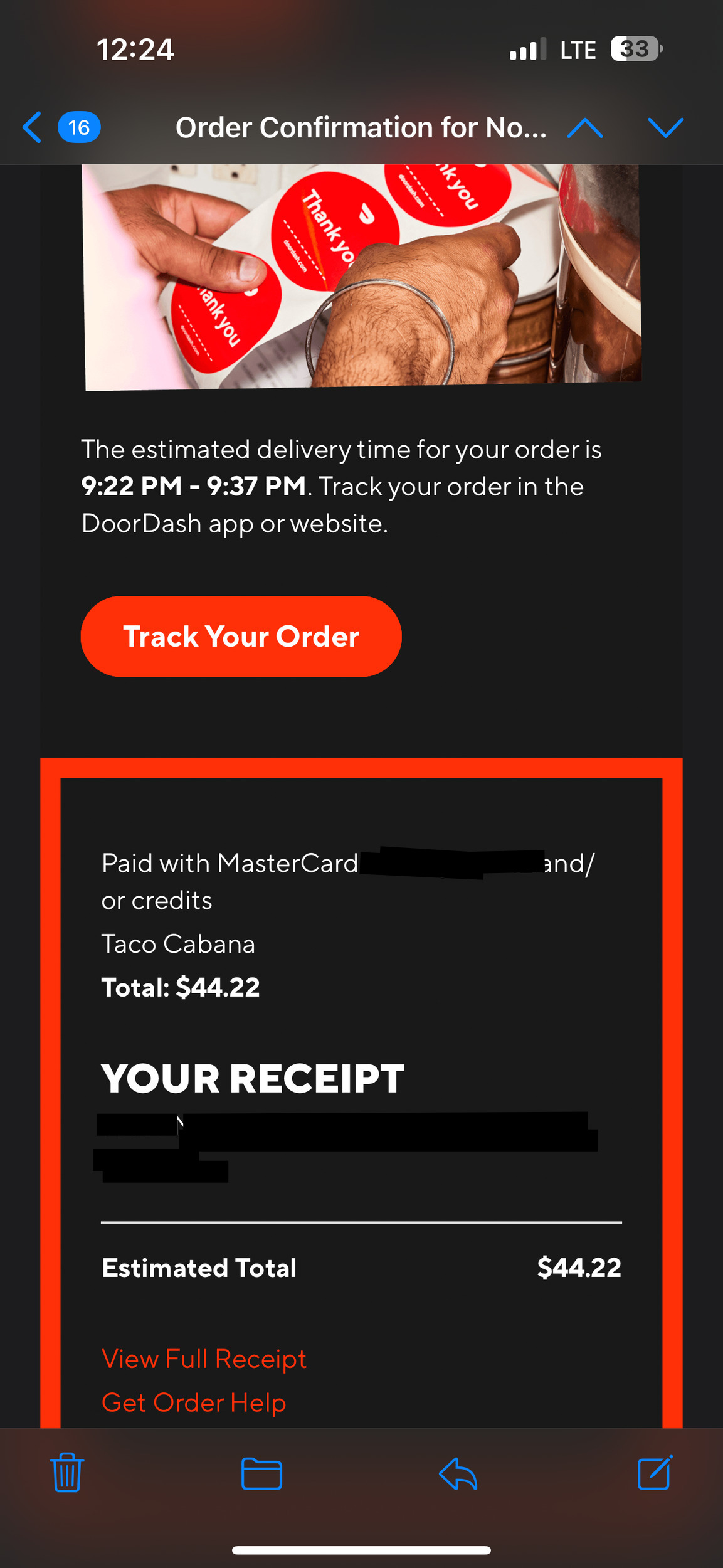Screen dimensions: 723x1568
Task: Tap the YOUR RECEIPT heading
Action: [x=253, y=1078]
